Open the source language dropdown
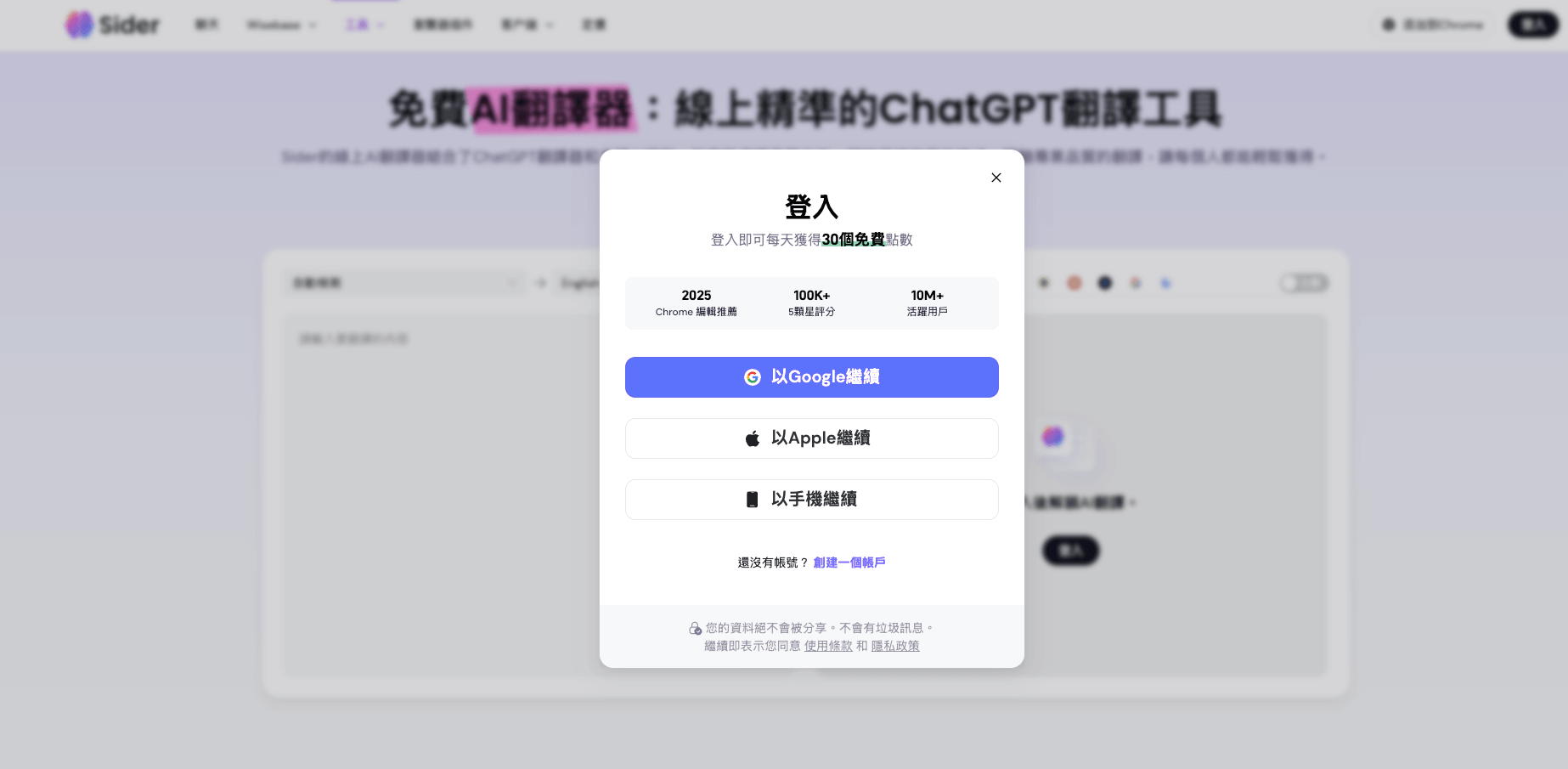 404,283
